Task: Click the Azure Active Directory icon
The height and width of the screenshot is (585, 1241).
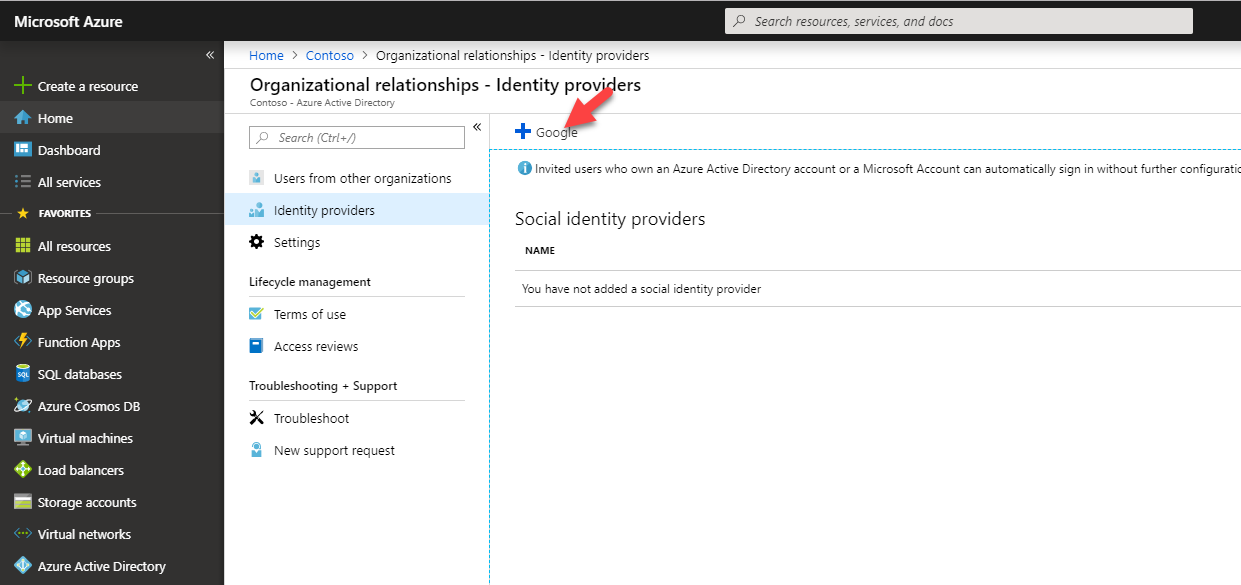Action: coord(22,566)
